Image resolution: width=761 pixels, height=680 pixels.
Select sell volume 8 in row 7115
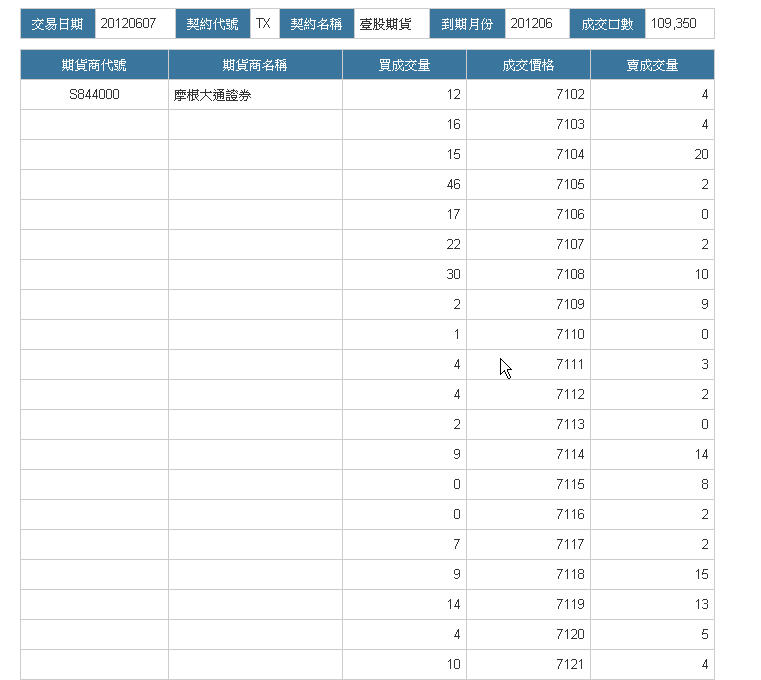705,484
